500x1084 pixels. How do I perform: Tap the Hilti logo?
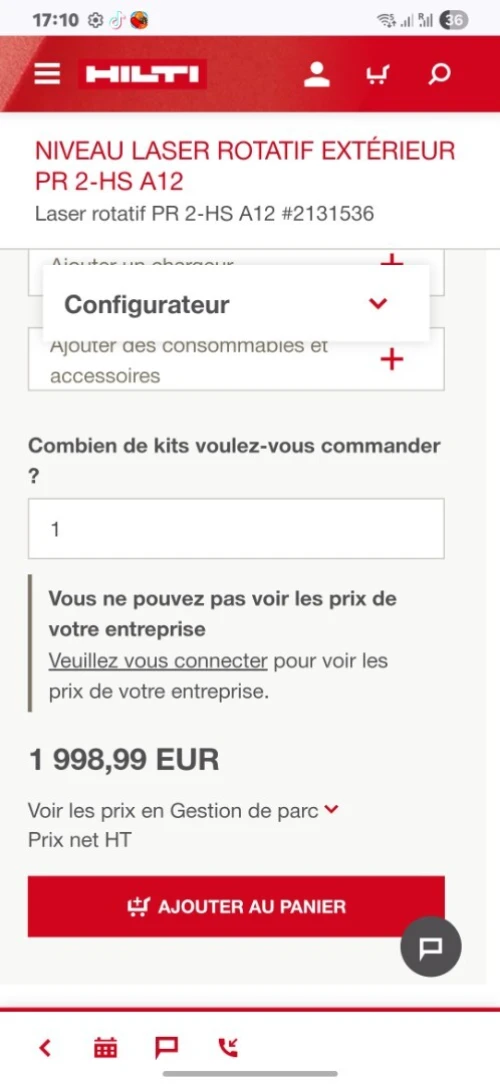click(142, 75)
